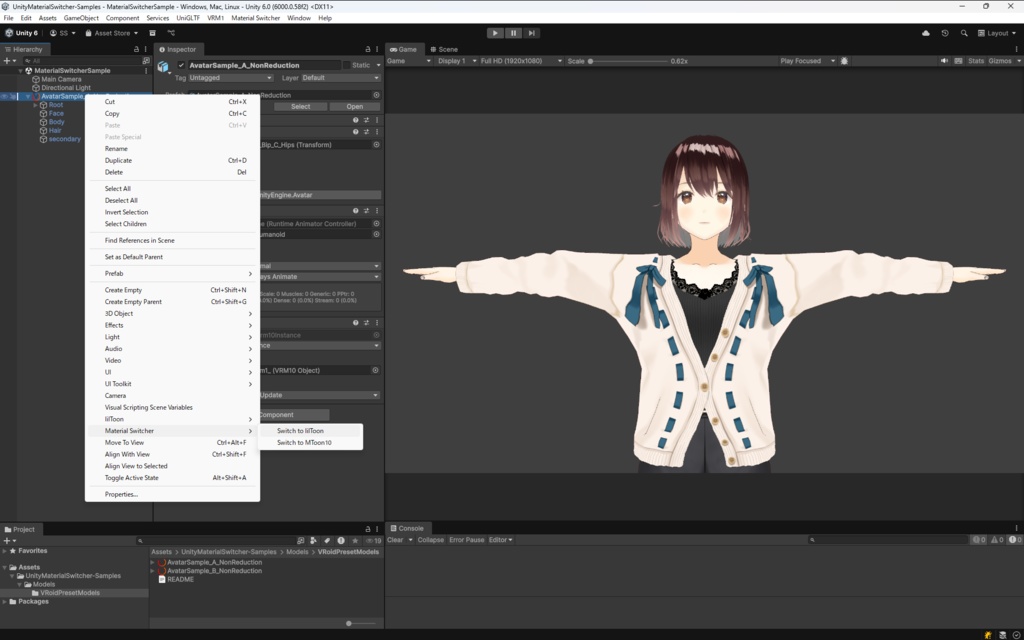Toggle audio mute in the Game view
This screenshot has height=640, width=1024.
[x=944, y=60]
